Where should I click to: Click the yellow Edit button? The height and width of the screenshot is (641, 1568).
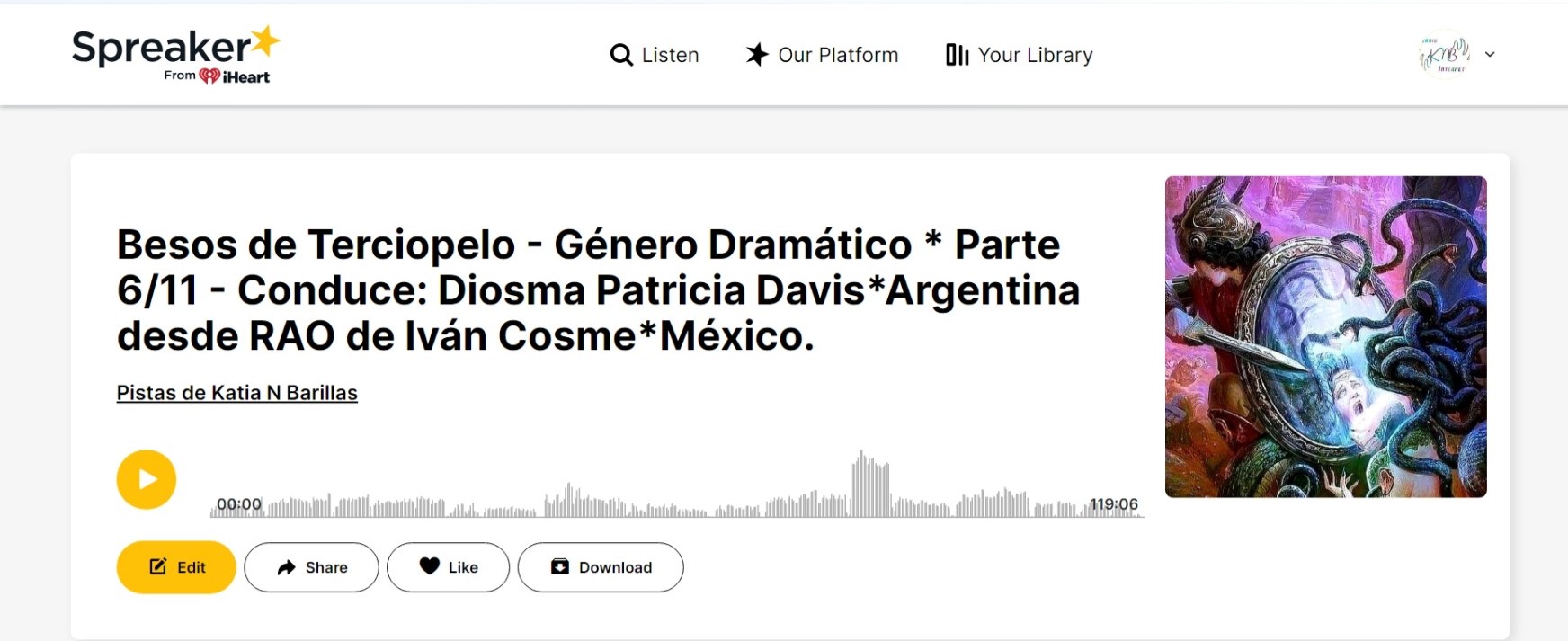(x=176, y=567)
